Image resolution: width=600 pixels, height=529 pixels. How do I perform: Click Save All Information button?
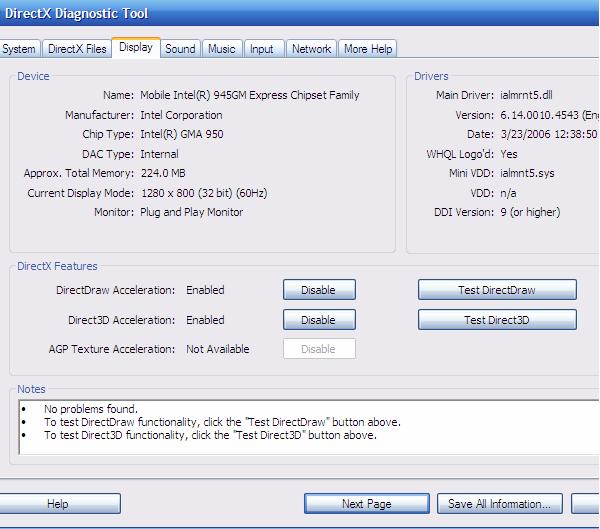coord(500,504)
